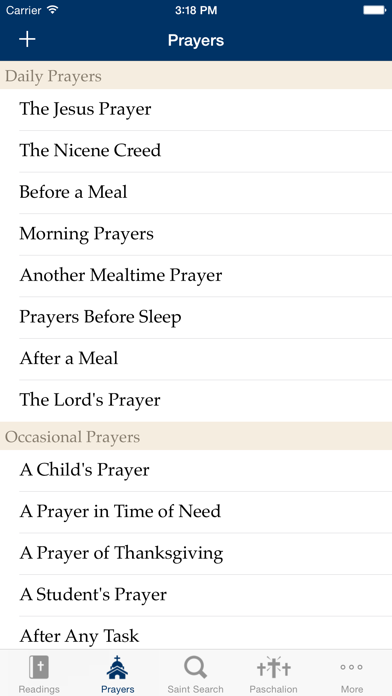Open The Jesus Prayer
Screen dimensions: 392x696
point(196,110)
